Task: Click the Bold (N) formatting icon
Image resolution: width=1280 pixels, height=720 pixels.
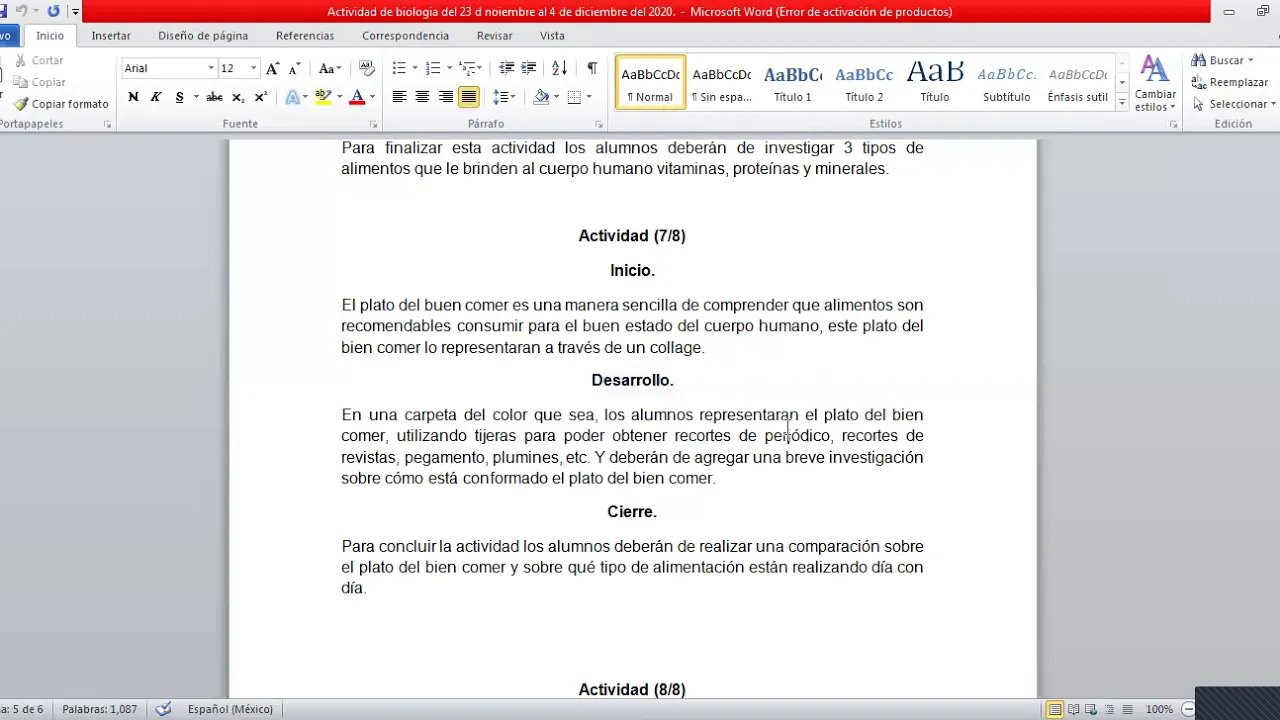Action: coord(133,97)
